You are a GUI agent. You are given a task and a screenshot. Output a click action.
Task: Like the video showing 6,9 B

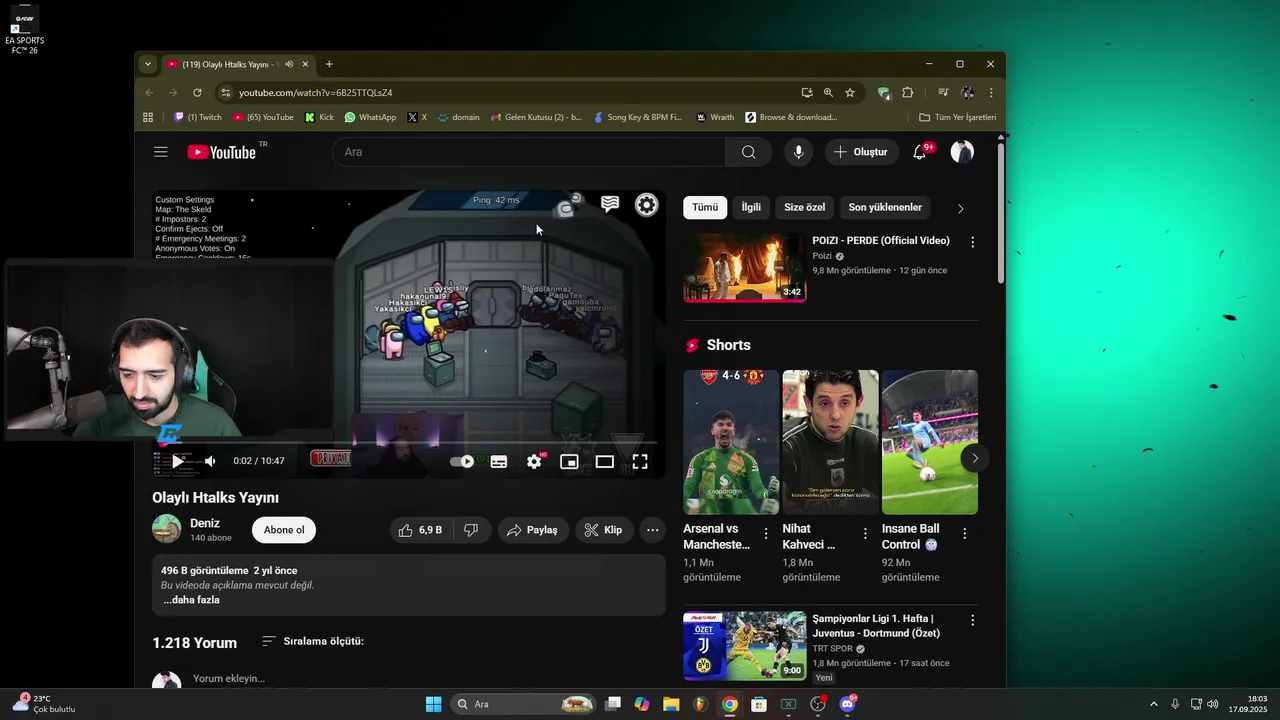pyautogui.click(x=420, y=530)
